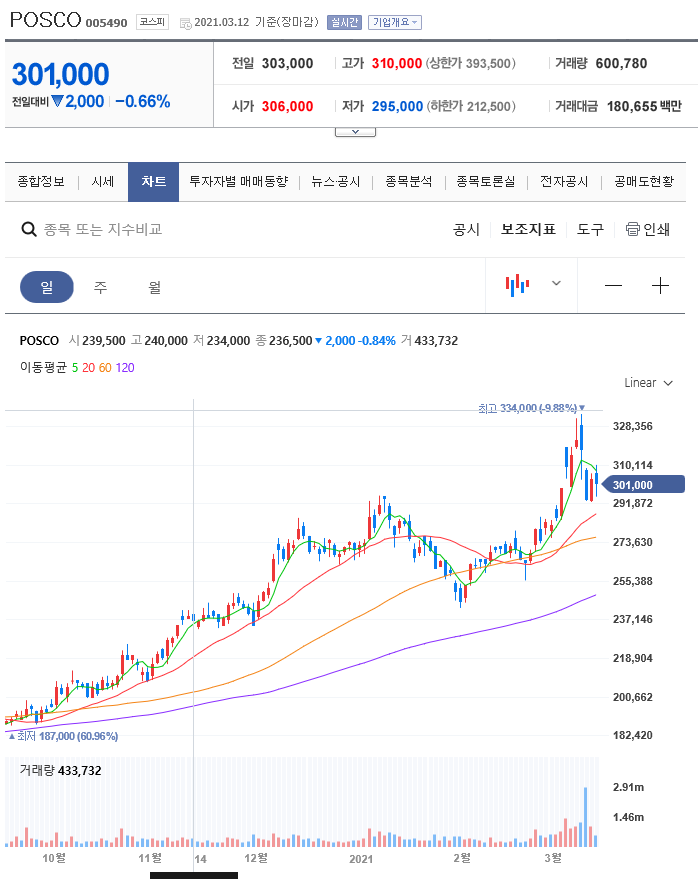The image size is (698, 879).
Task: Open the 종합정보 tab
Action: click(41, 182)
